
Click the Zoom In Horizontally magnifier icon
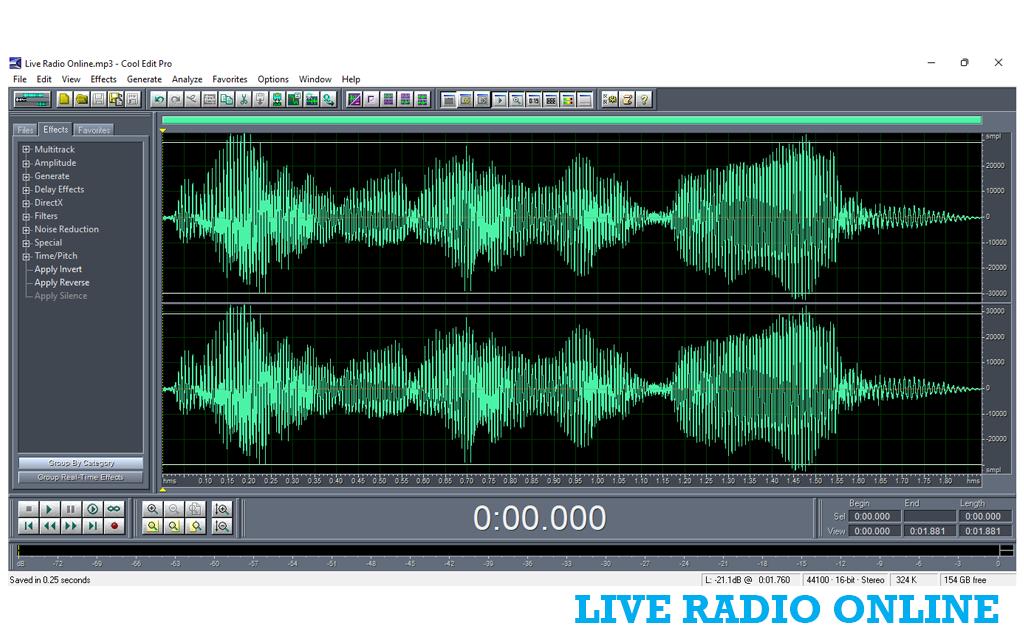point(153,508)
